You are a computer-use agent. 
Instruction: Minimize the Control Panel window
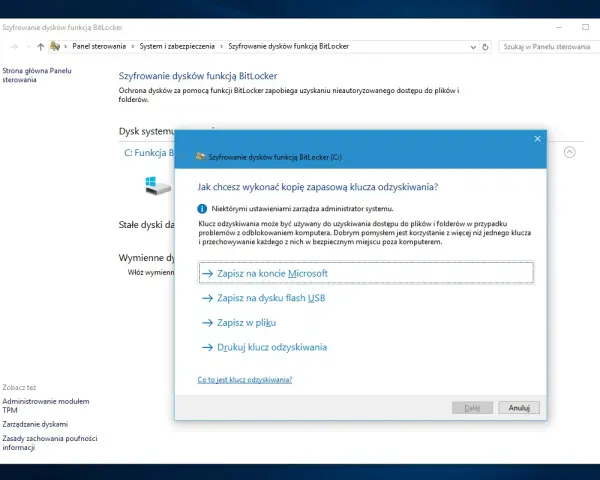[x=559, y=27]
